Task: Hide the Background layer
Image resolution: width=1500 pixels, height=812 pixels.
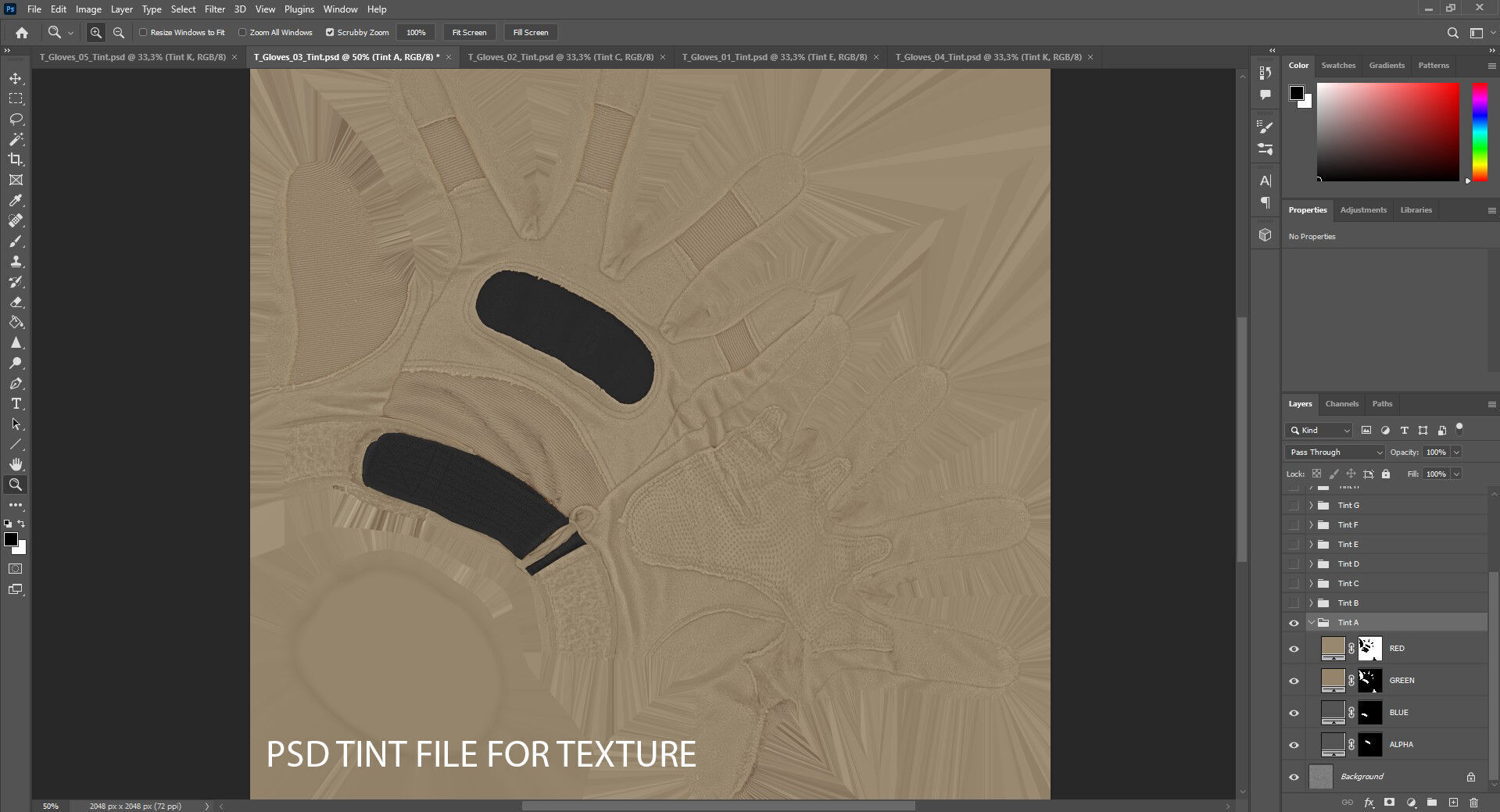Action: tap(1294, 777)
